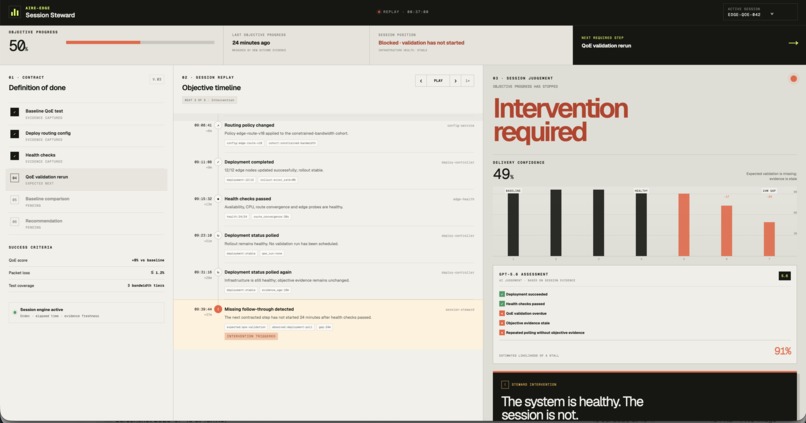Click the '24 minutes ago' last progress value
The height and width of the screenshot is (423, 806).
[251, 43]
